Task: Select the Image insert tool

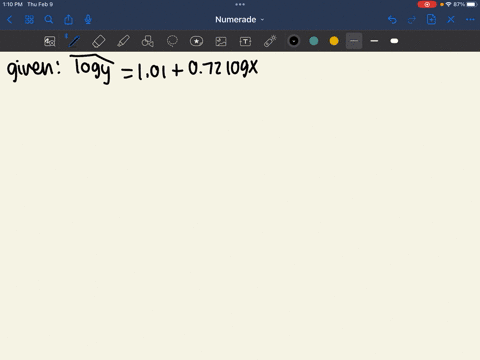Action: (x=221, y=41)
